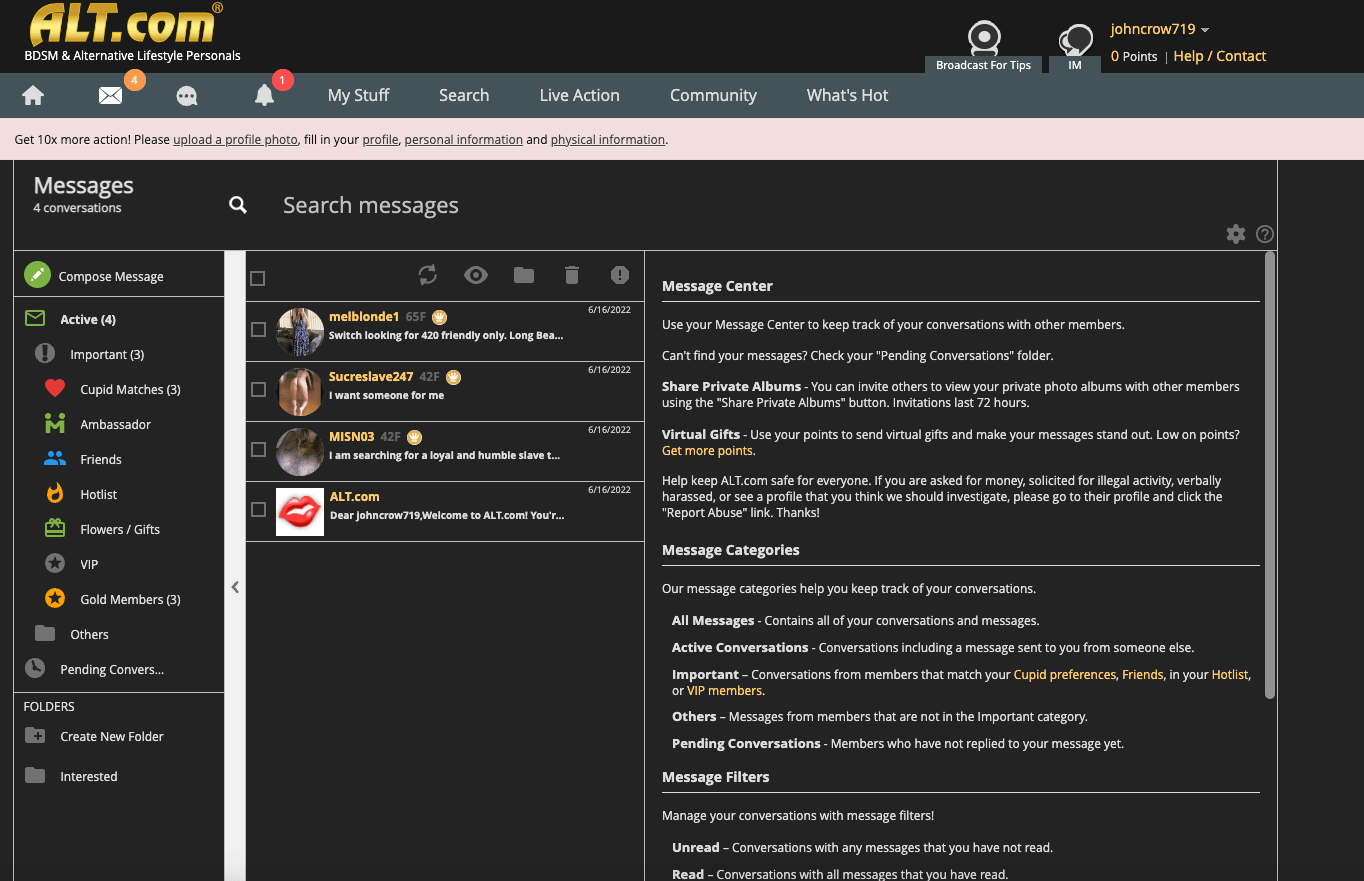
Task: Click the Flowers / Gifts present icon
Action: [55, 529]
